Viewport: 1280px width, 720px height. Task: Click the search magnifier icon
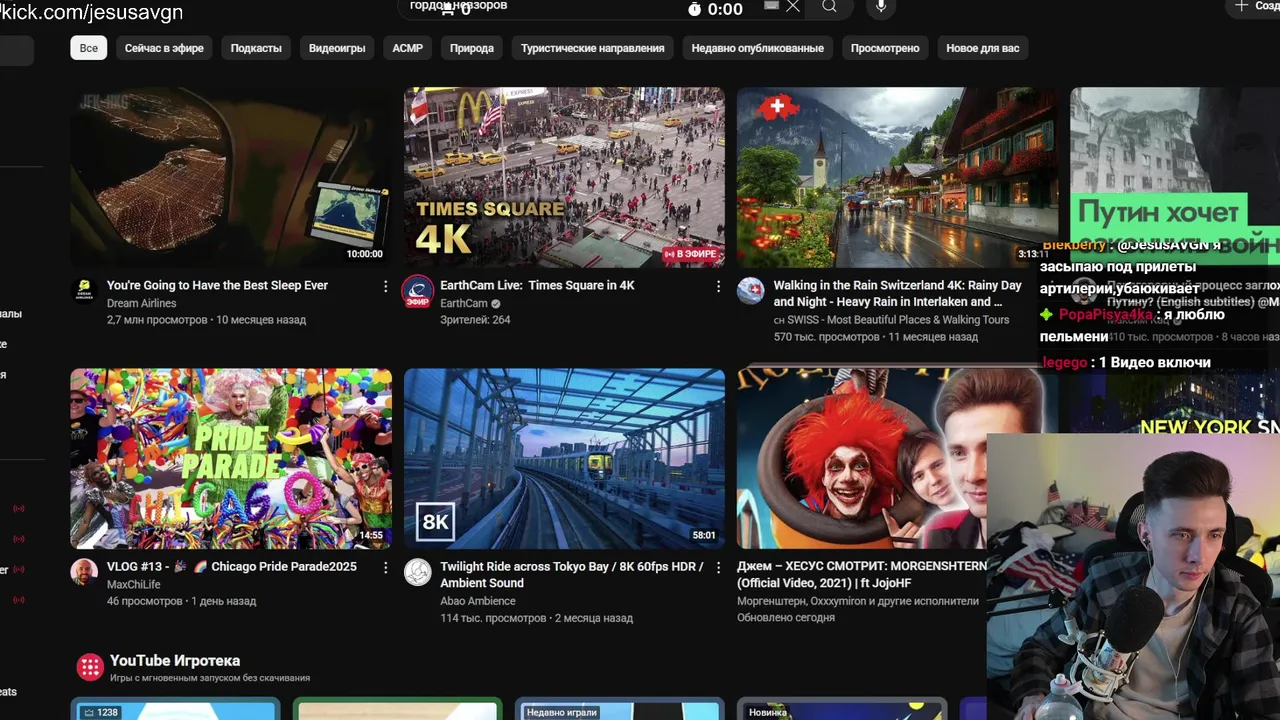829,7
